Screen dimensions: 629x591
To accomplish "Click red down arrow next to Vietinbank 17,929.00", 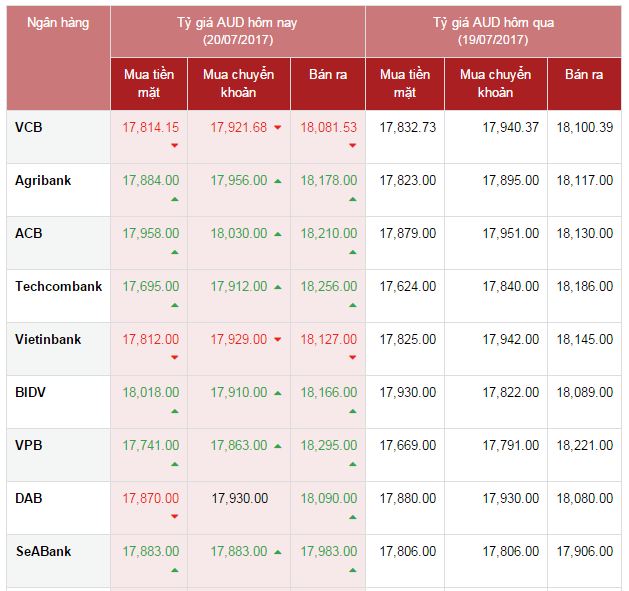I will coord(278,339).
